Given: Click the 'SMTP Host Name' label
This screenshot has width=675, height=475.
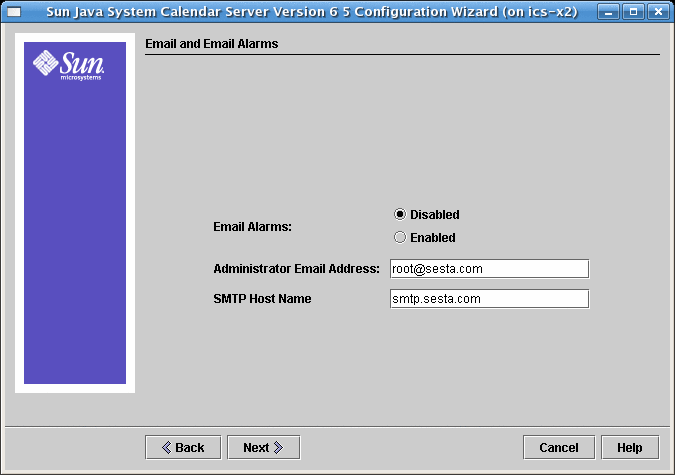Looking at the screenshot, I should point(262,298).
